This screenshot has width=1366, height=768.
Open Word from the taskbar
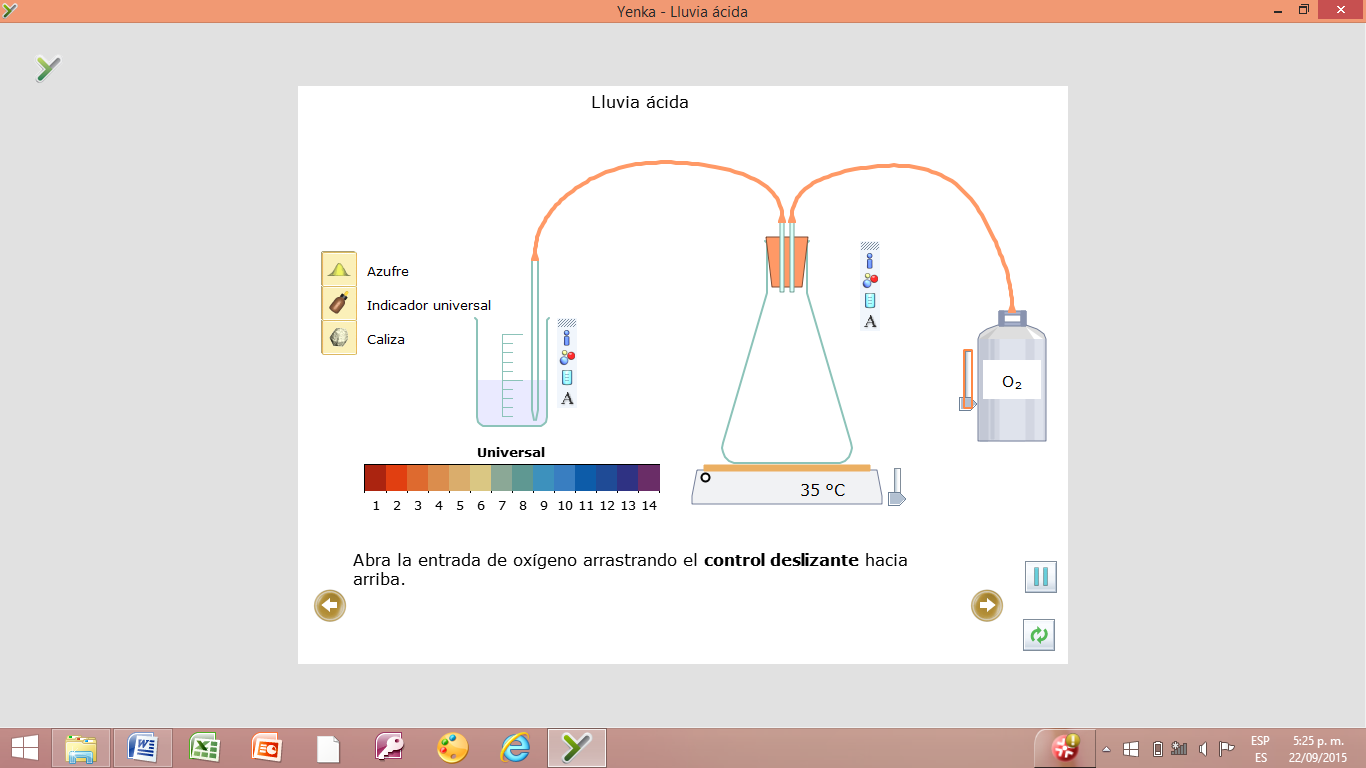tap(143, 747)
